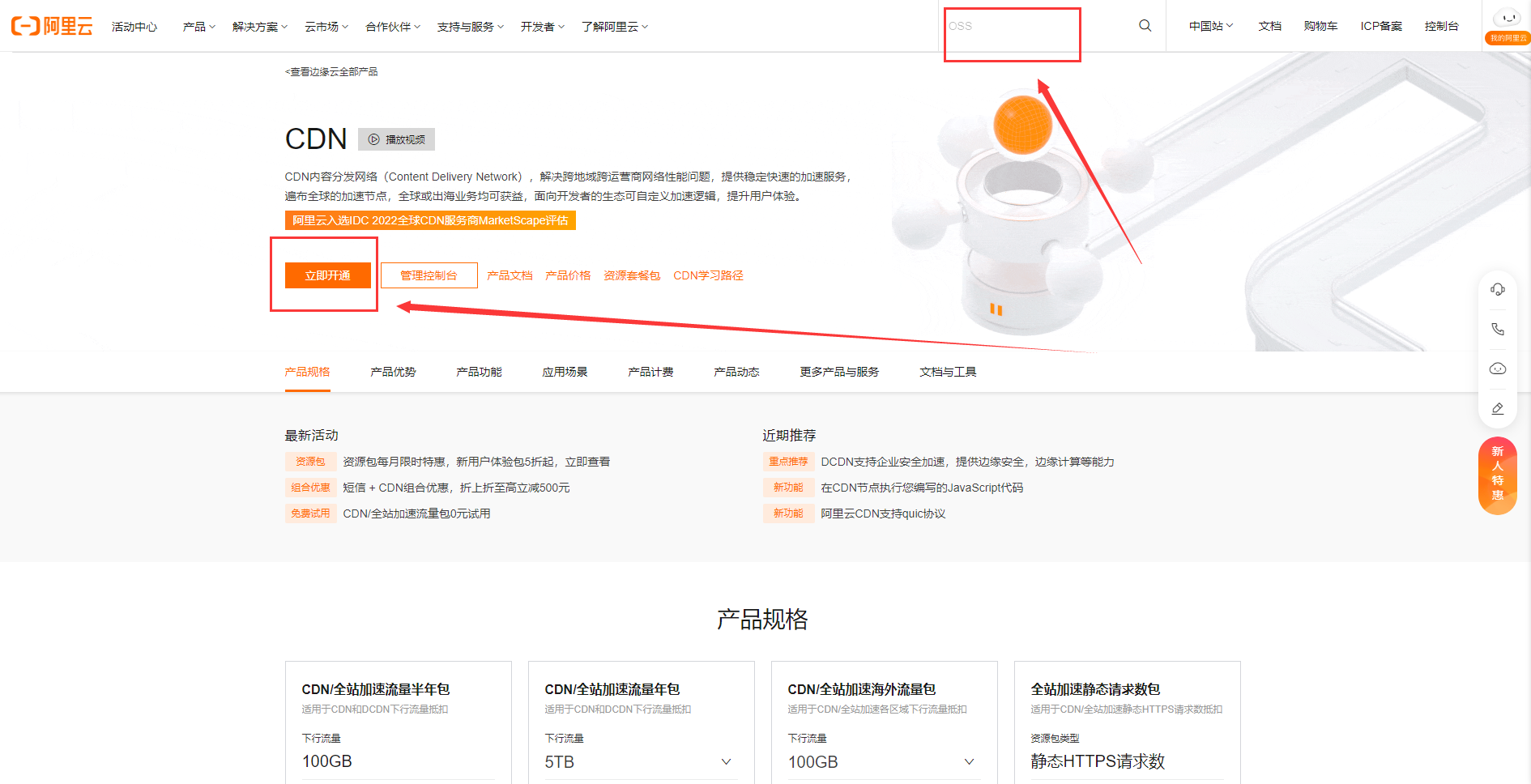
Task: Click the 资源包 tag label
Action: point(310,462)
